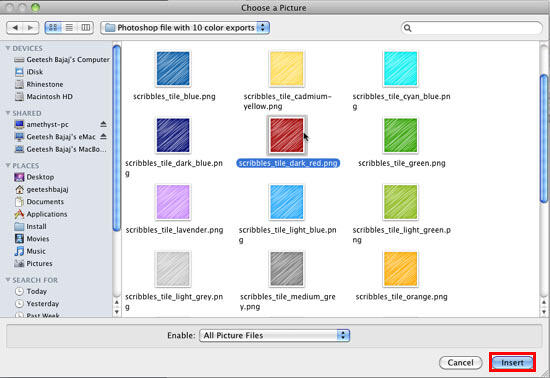
Task: Click the green zoom window button
Action: (x=35, y=7)
